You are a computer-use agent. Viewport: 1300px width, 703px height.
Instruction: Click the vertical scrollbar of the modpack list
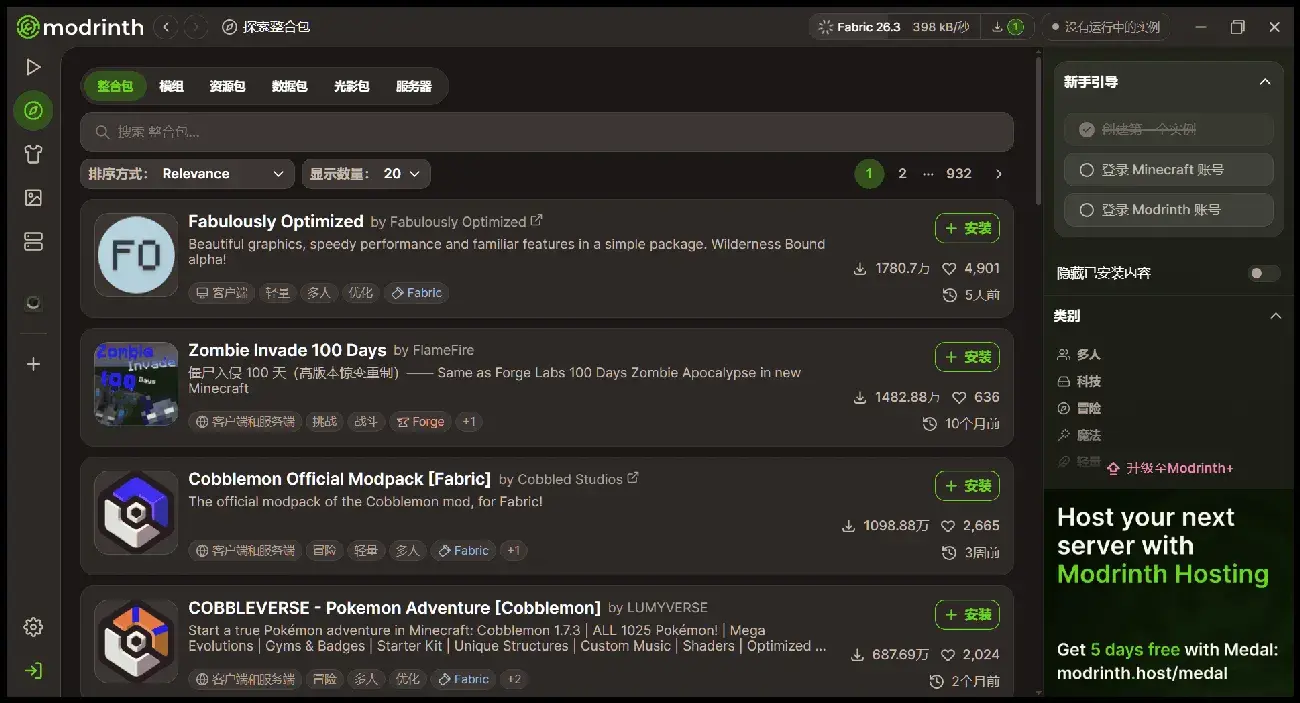coord(1039,130)
